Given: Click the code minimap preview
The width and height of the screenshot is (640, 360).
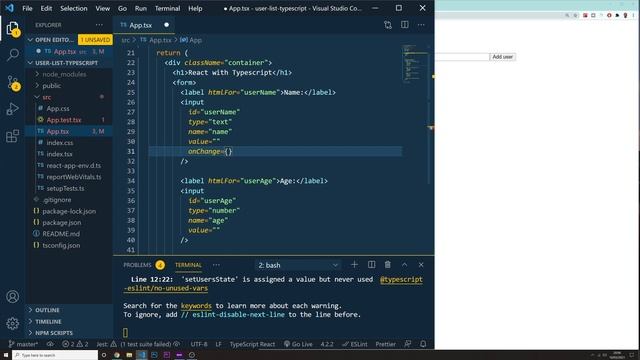Looking at the screenshot, I should coord(415,64).
